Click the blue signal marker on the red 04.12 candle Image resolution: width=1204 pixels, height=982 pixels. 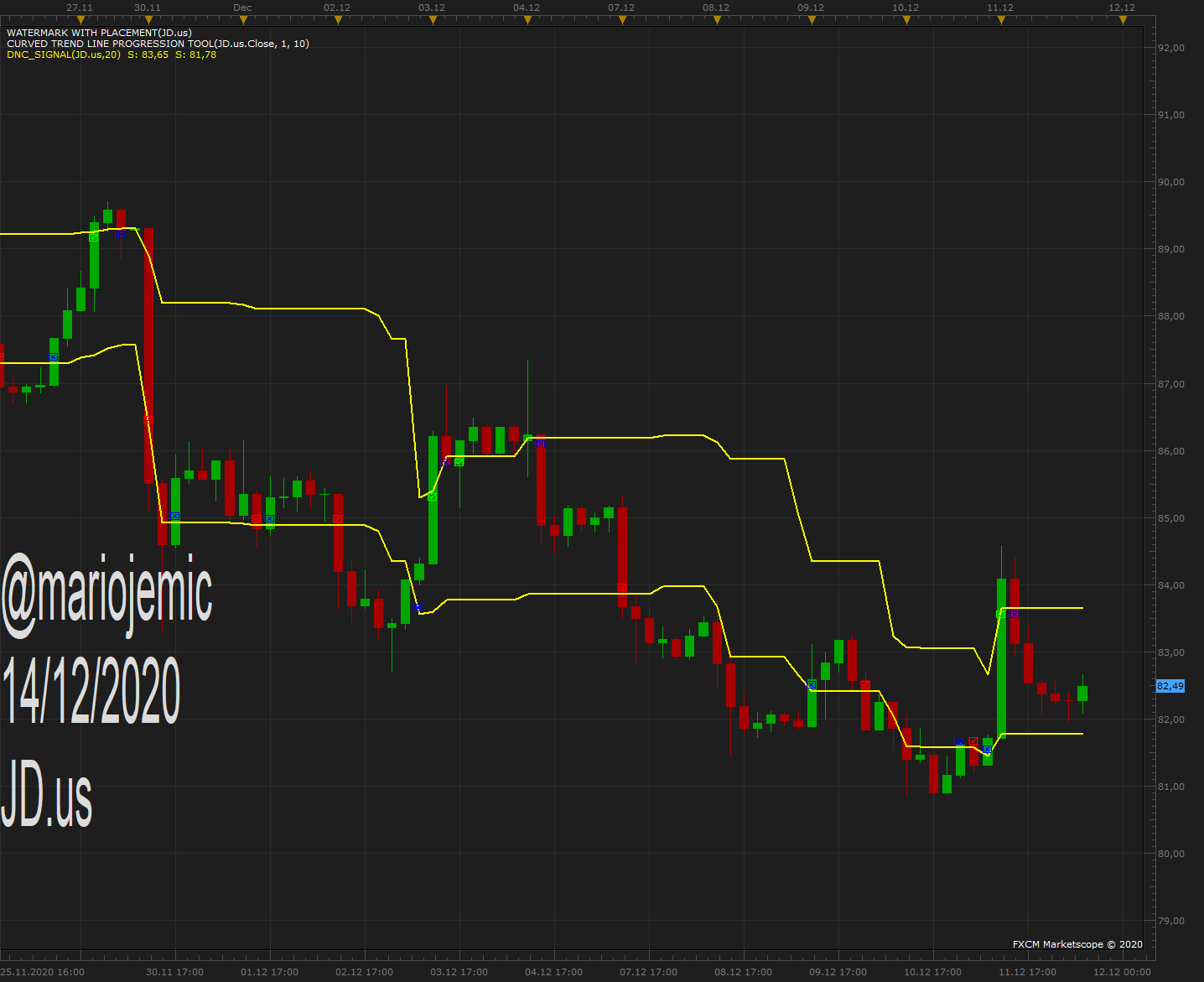541,444
